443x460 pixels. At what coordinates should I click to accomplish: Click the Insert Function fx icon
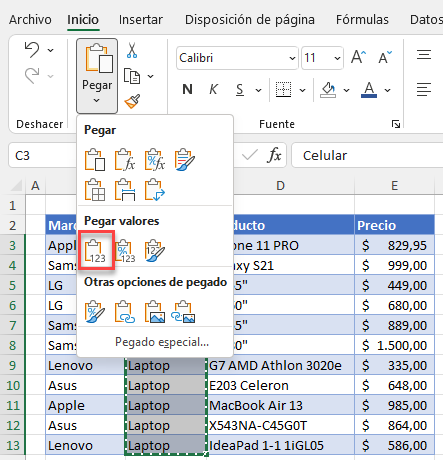[x=274, y=155]
